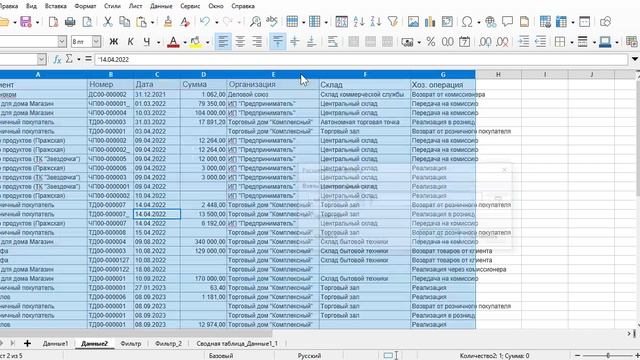This screenshot has height=360, width=640.
Task: Increase indent icon
Action: click(524, 42)
